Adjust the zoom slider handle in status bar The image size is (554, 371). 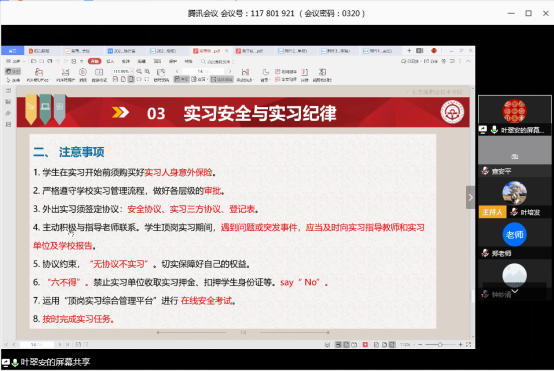(x=440, y=344)
